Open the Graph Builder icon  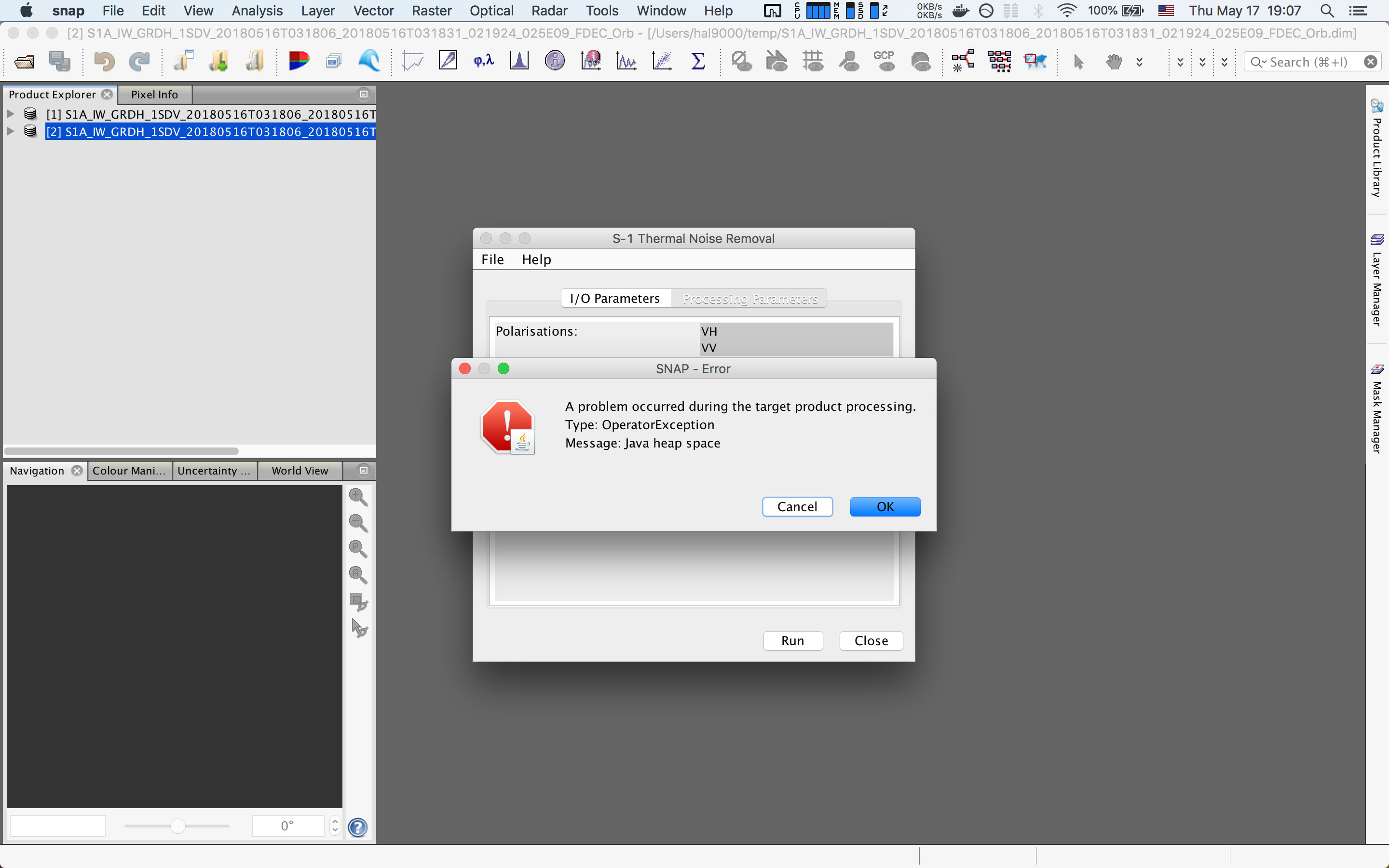[x=963, y=61]
